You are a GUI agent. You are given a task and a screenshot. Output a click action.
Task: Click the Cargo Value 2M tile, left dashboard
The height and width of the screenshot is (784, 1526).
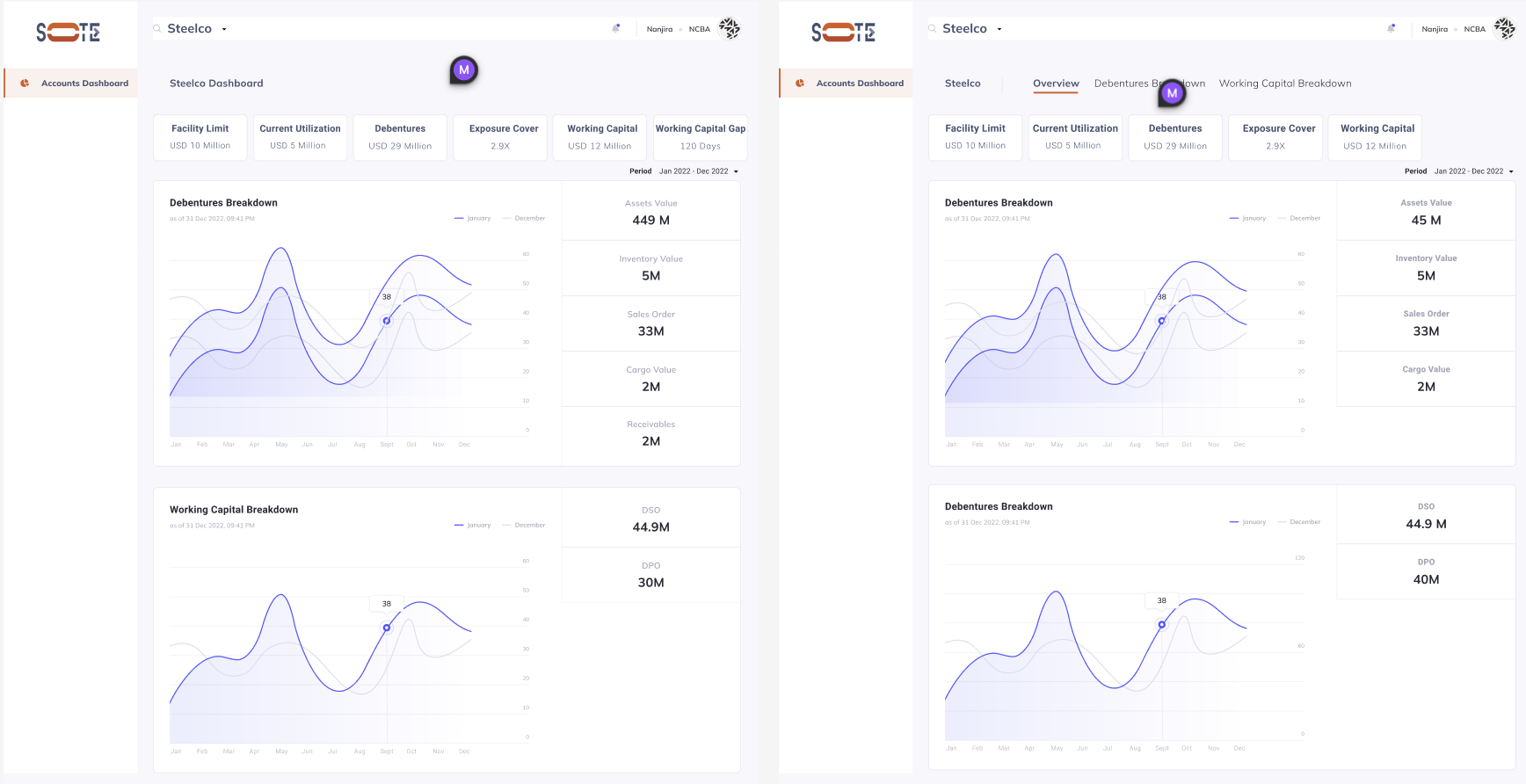(650, 379)
